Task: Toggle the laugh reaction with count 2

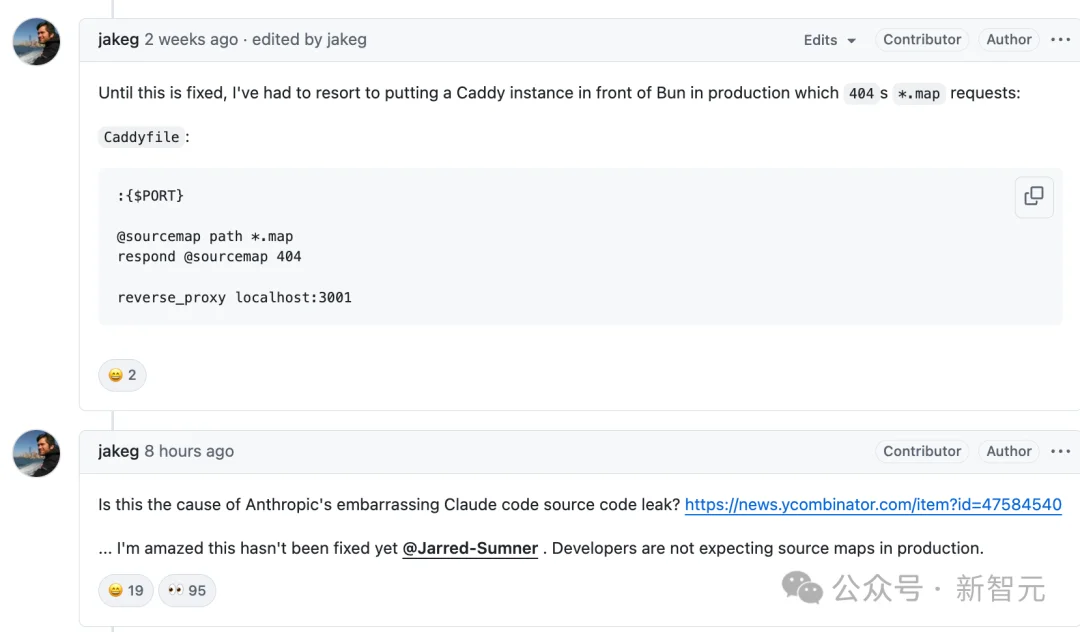Action: coord(122,375)
